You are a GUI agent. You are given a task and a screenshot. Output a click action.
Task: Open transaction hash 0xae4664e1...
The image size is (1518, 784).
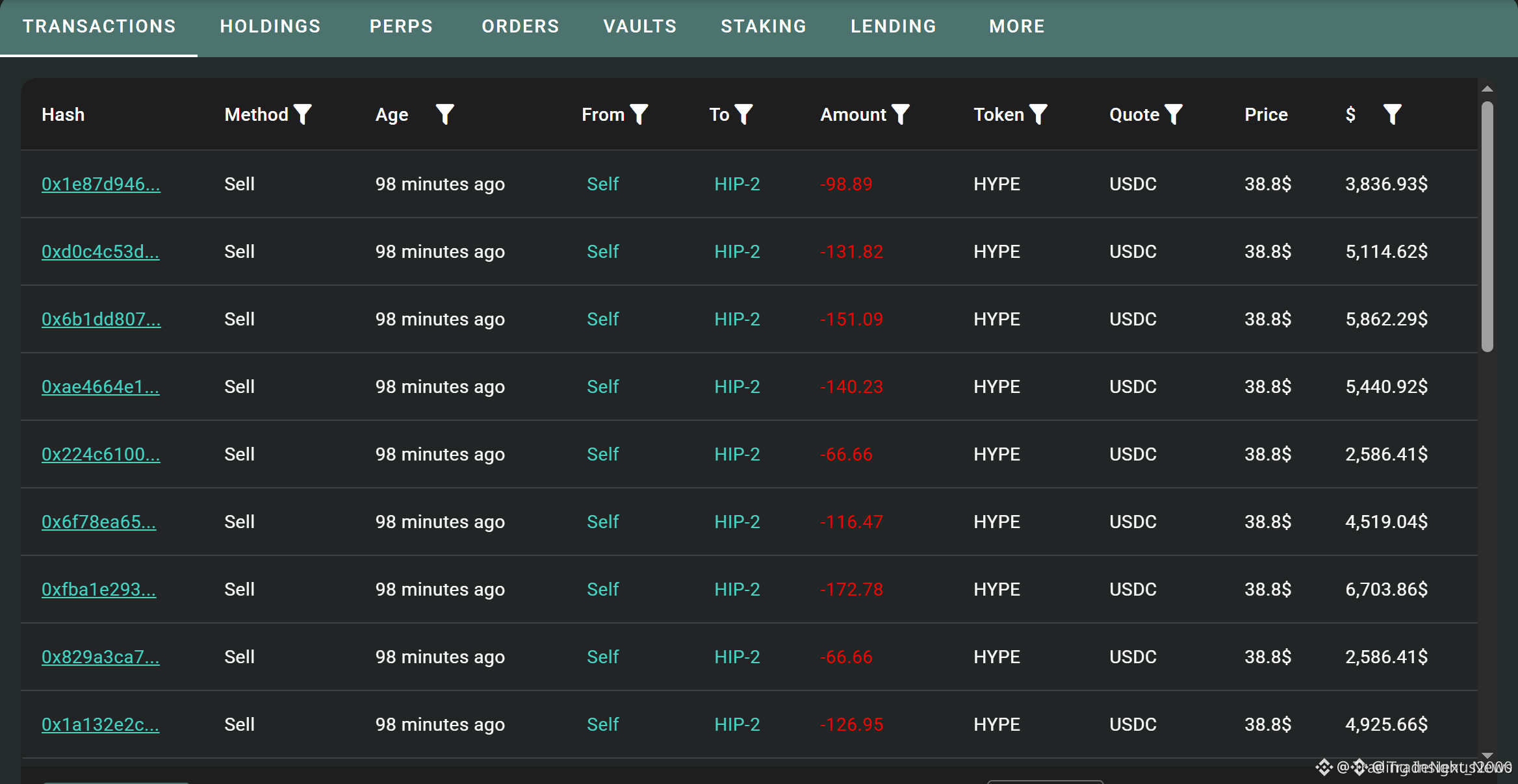click(x=100, y=386)
